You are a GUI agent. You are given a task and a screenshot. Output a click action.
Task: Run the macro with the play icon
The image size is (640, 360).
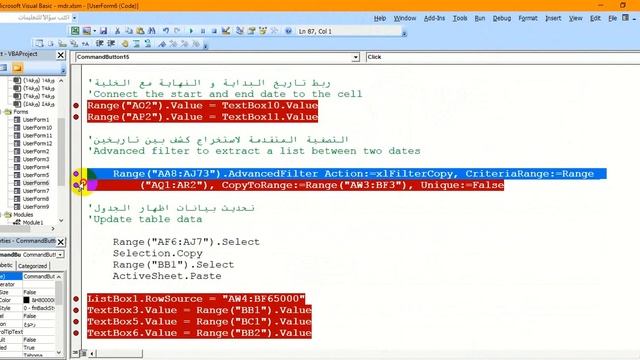(191, 31)
